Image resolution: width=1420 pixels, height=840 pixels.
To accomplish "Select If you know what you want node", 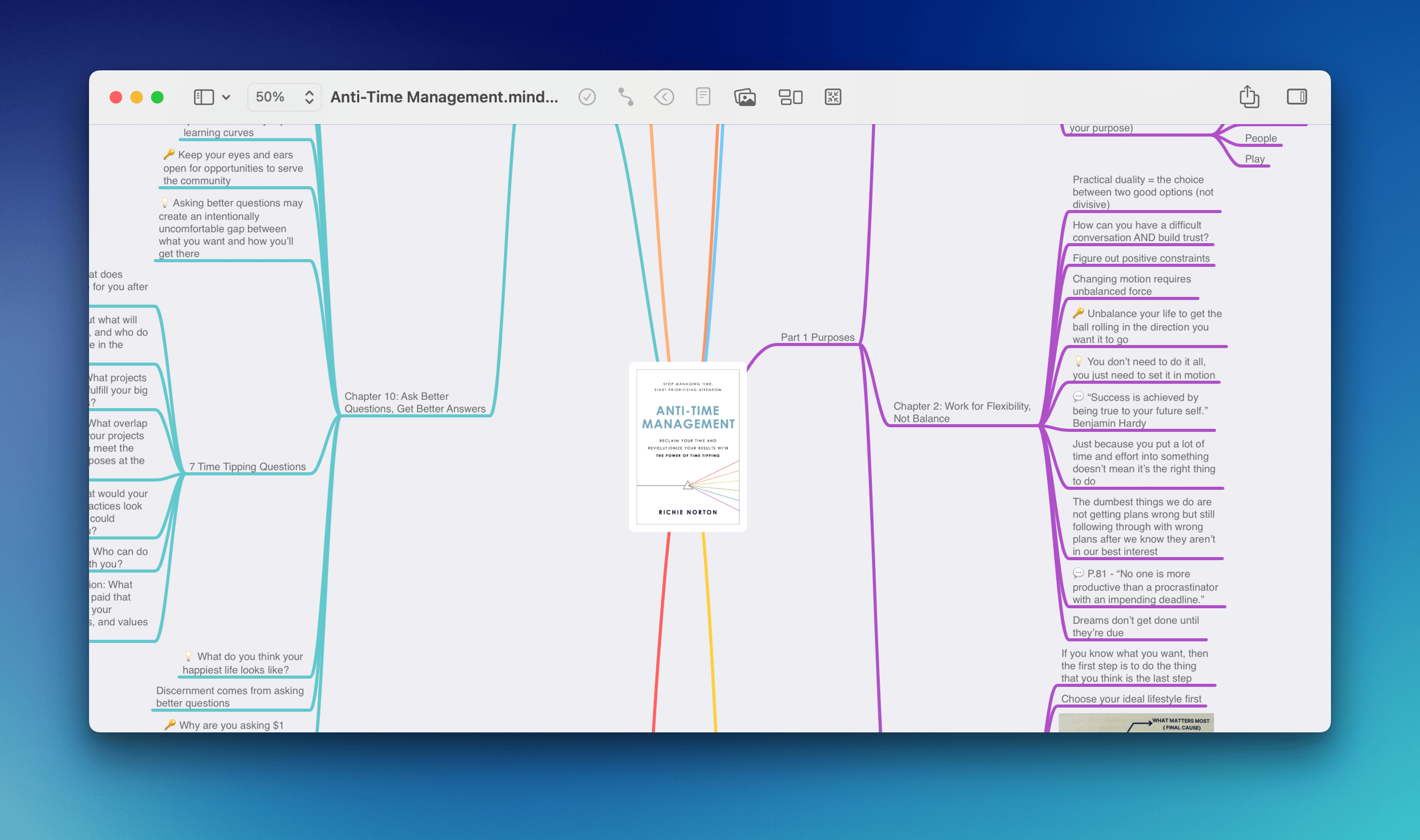I will (1134, 666).
